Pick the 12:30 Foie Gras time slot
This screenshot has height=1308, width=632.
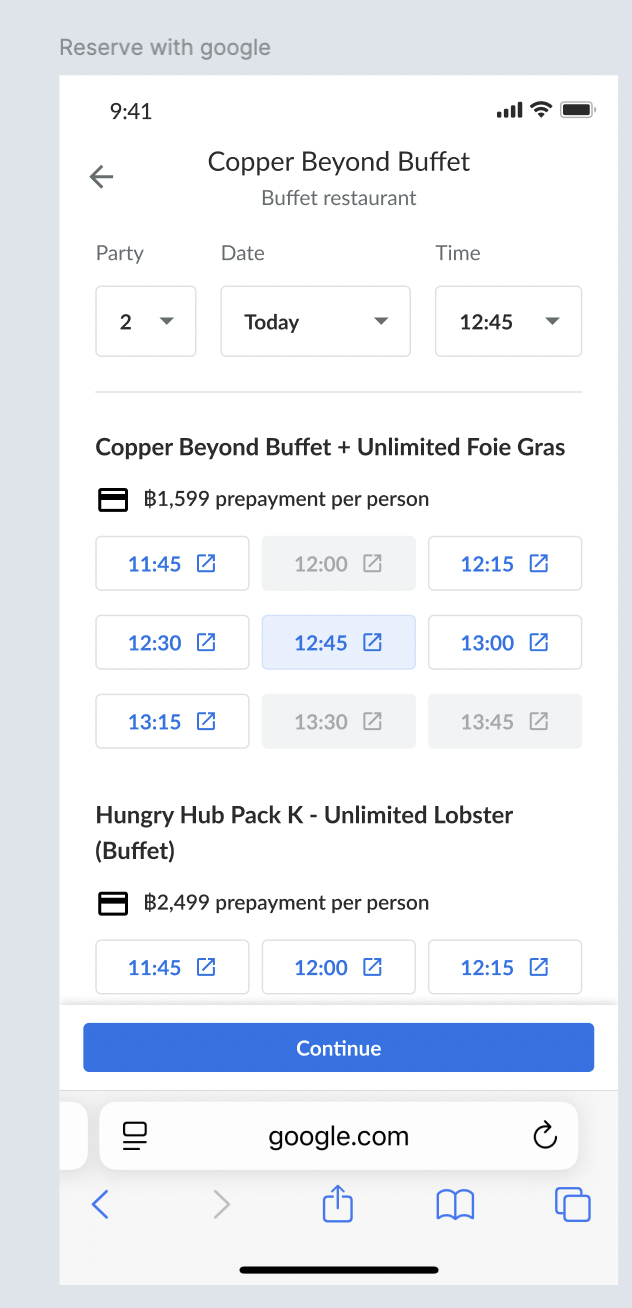172,643
